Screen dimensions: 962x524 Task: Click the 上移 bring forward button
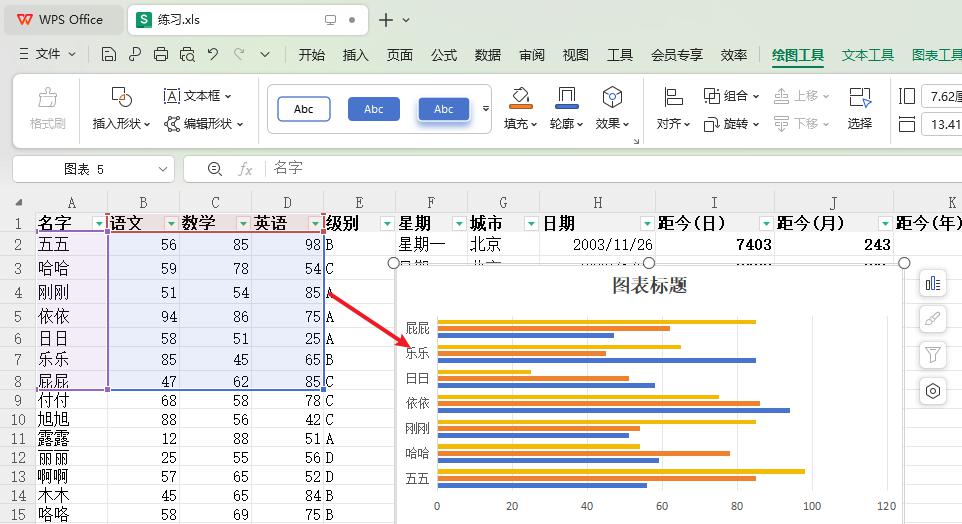point(801,96)
